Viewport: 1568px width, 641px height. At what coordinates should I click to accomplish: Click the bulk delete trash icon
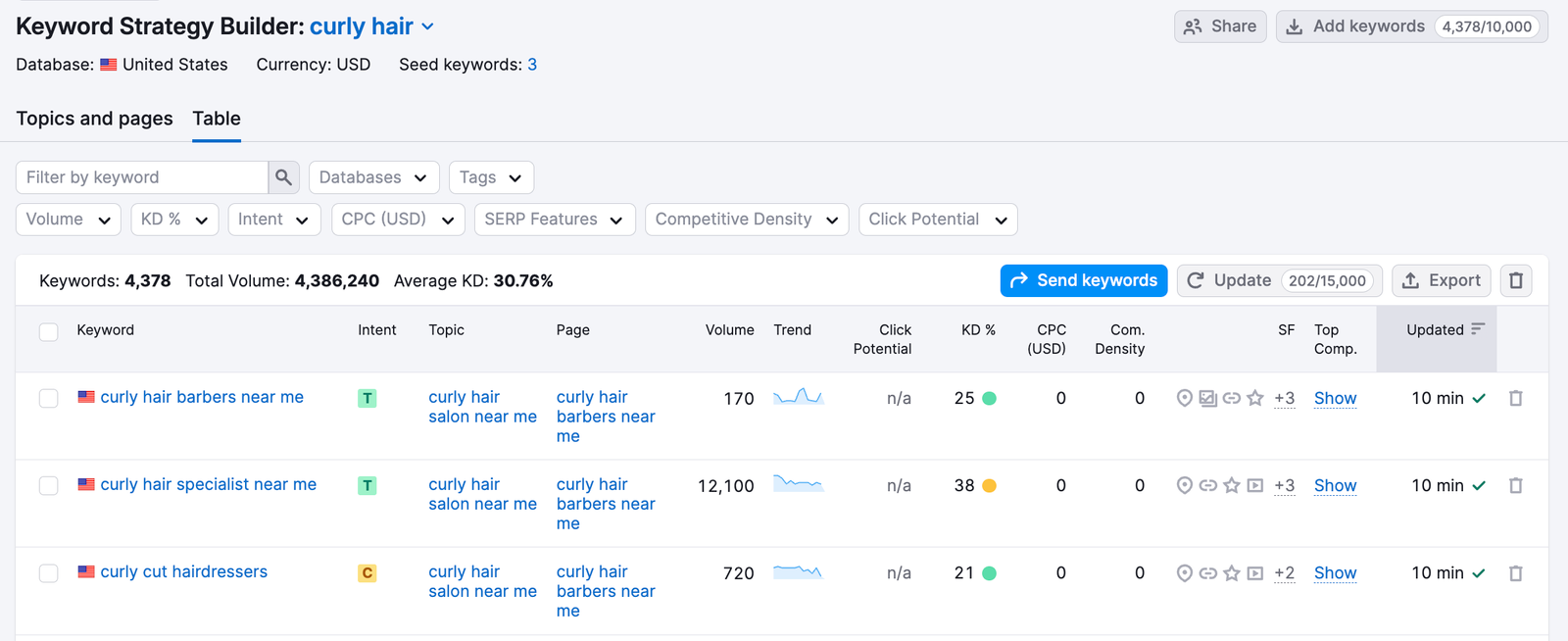tap(1515, 281)
